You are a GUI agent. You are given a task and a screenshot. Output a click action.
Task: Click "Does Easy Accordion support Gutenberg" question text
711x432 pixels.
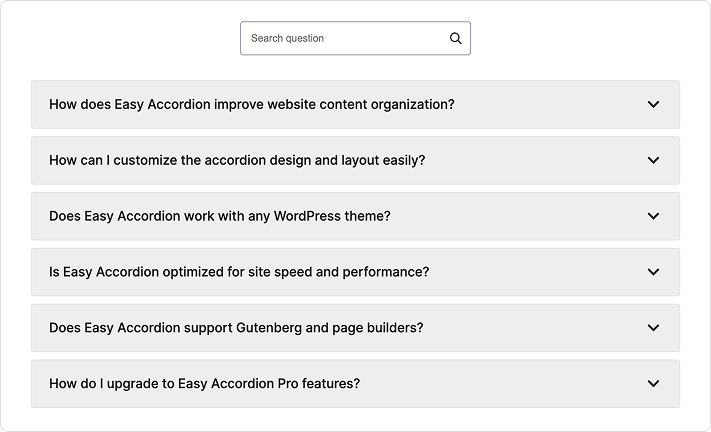pyautogui.click(x=236, y=328)
